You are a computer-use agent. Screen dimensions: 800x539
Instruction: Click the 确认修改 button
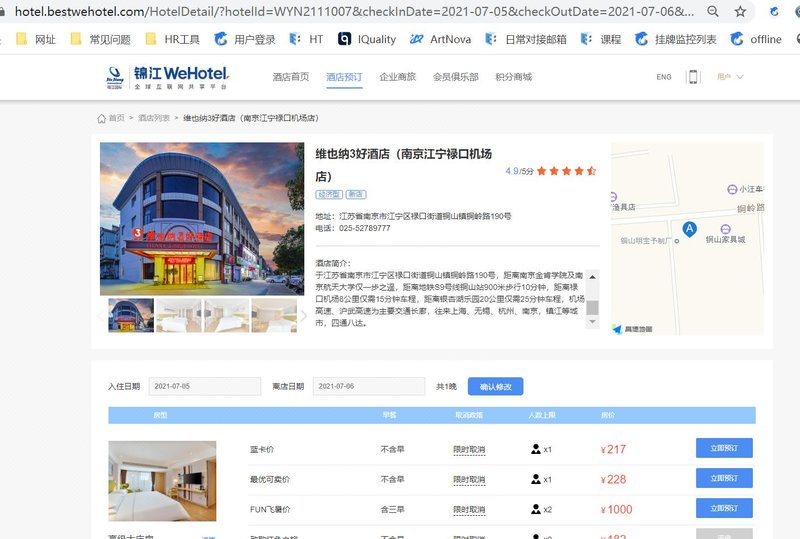click(495, 386)
